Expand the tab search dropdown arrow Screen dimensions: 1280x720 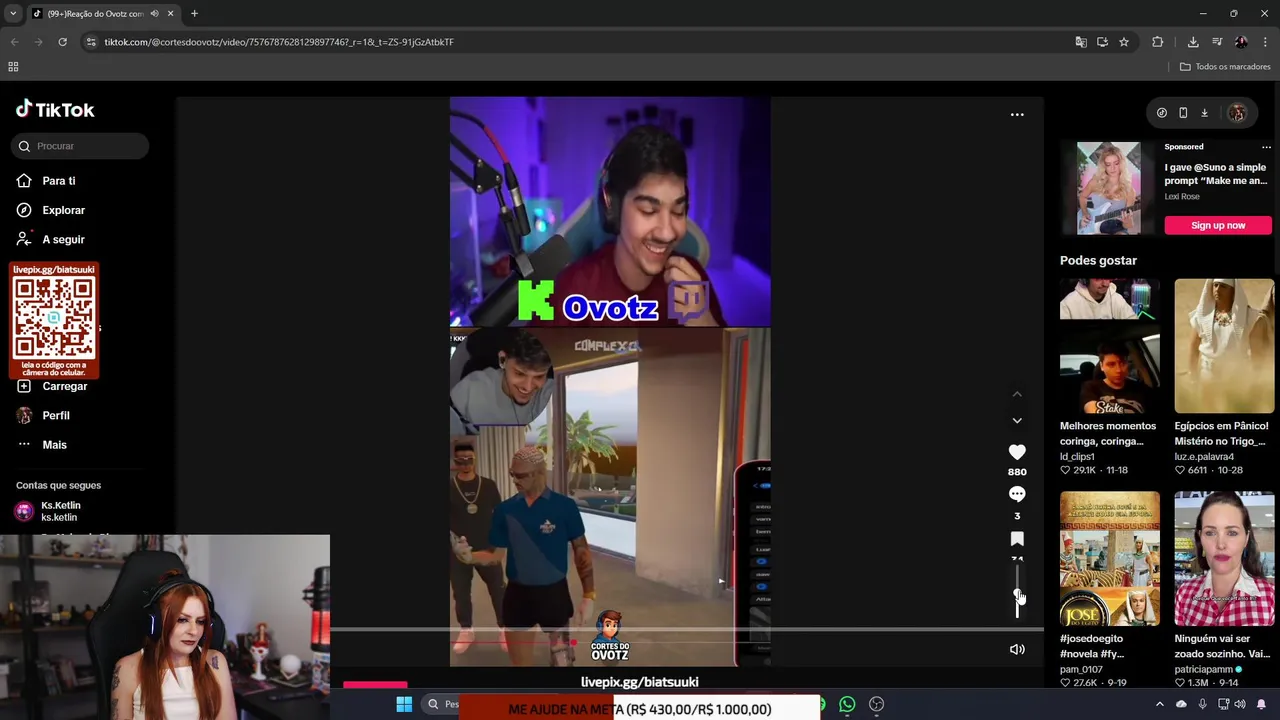(x=13, y=14)
